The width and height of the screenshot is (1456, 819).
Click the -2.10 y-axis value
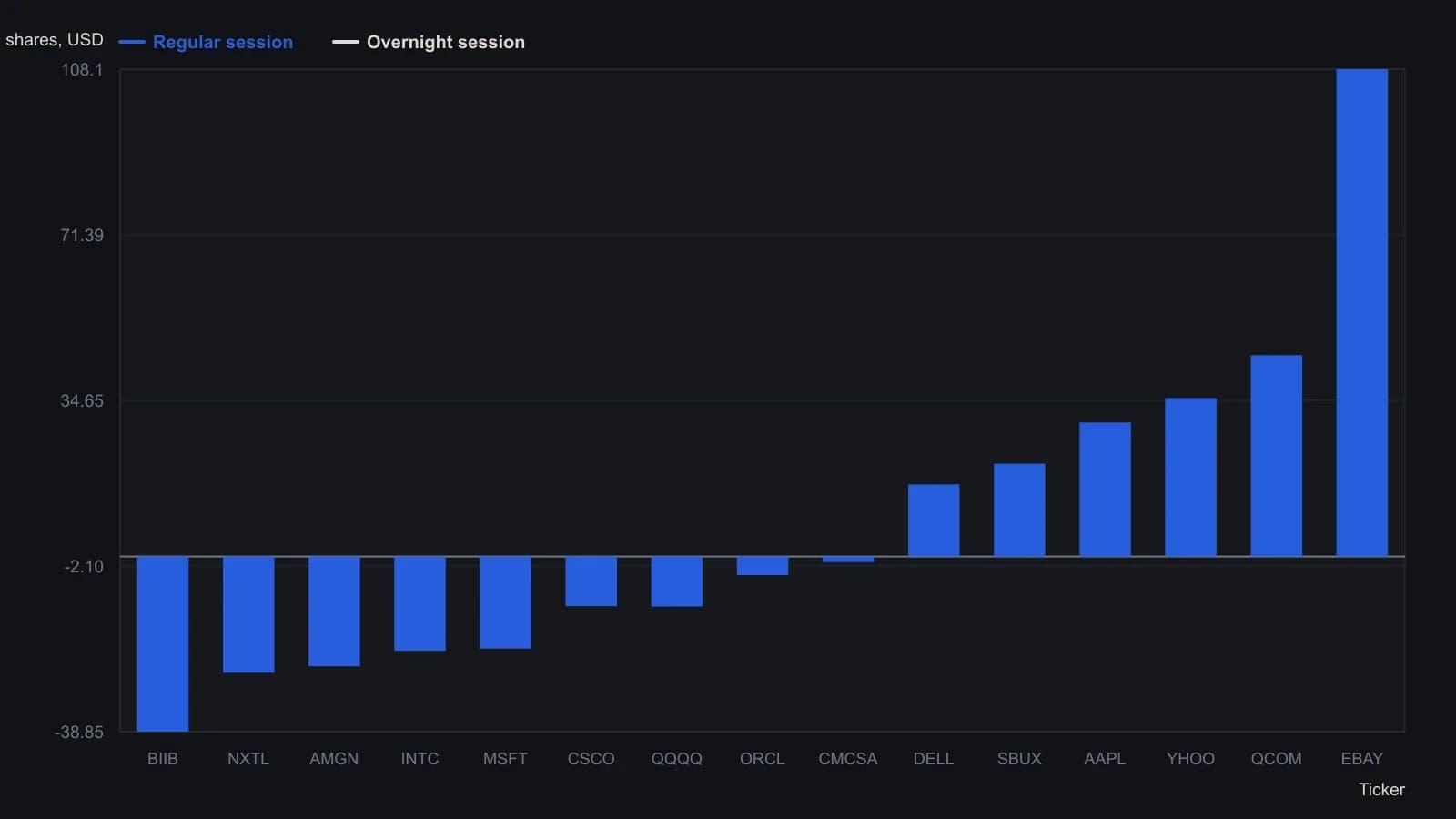84,567
